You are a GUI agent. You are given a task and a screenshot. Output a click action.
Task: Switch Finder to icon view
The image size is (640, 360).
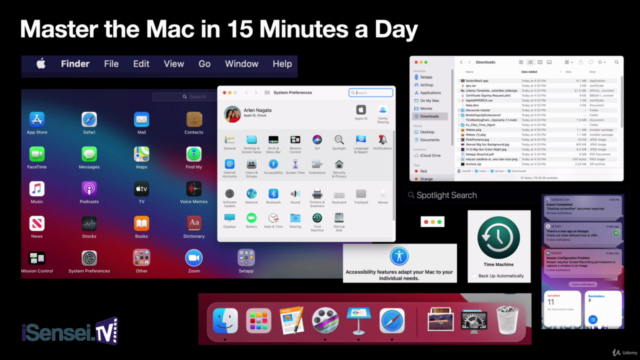[x=521, y=62]
